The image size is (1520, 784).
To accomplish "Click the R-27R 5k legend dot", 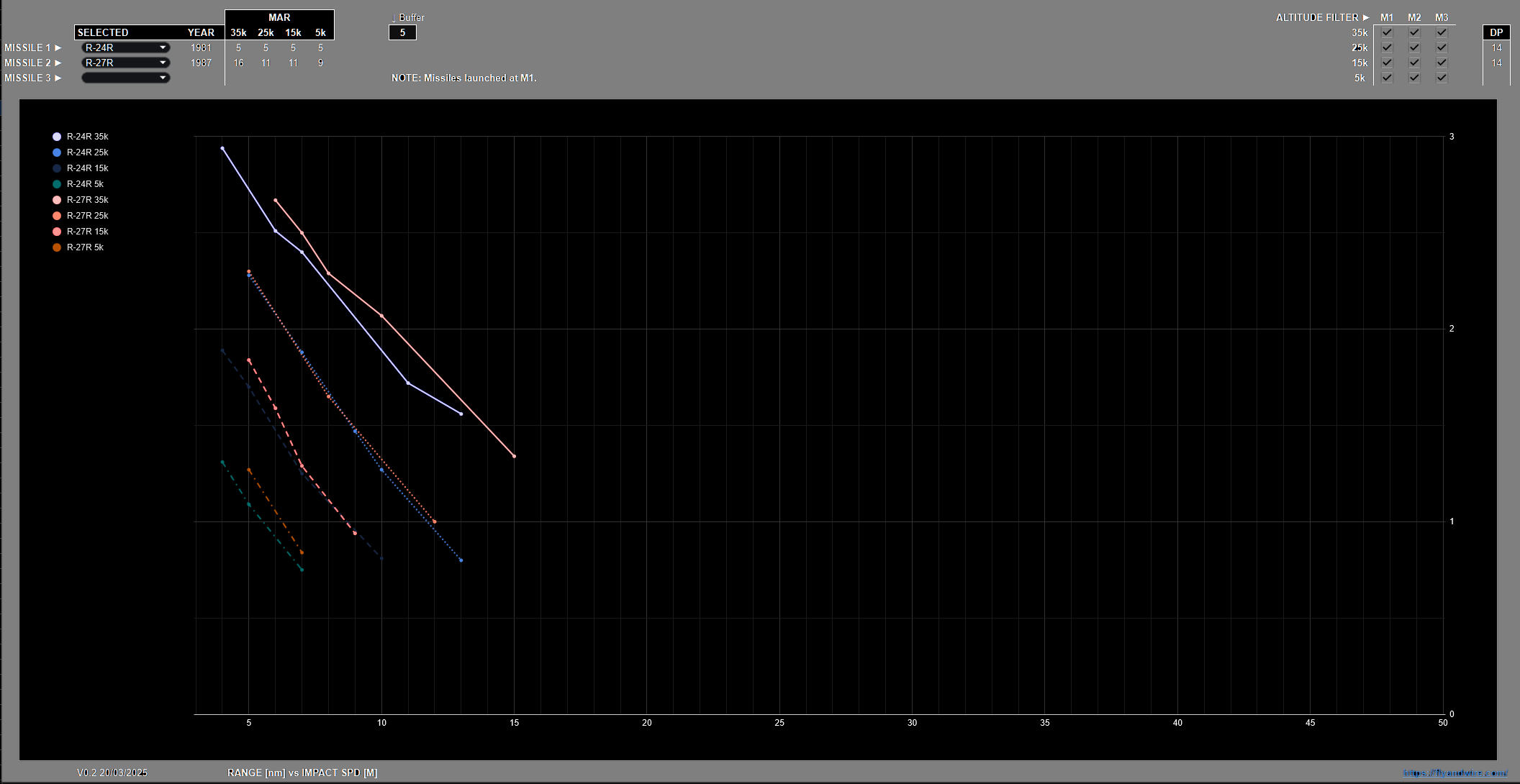I will (57, 247).
